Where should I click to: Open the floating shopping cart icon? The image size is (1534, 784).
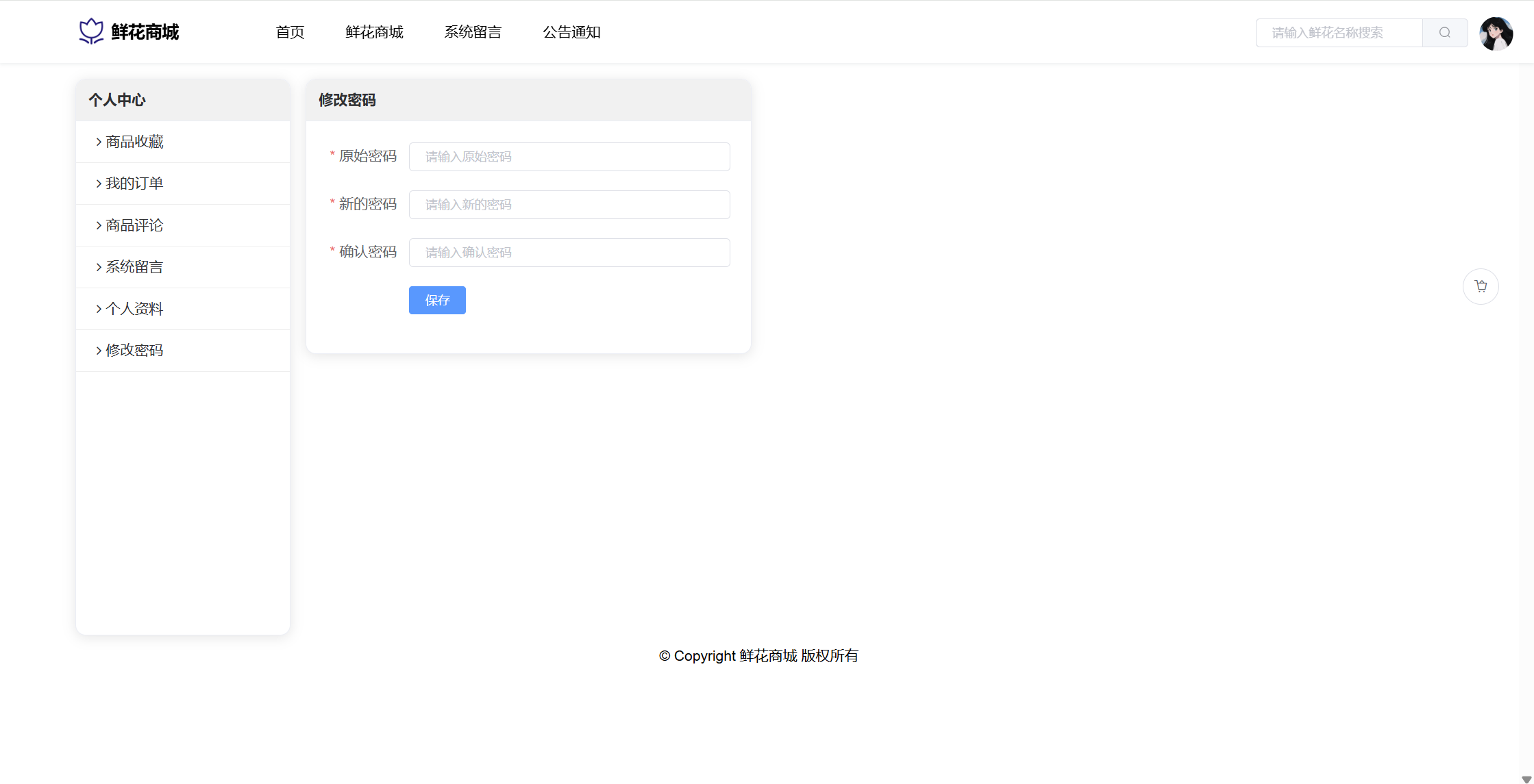pyautogui.click(x=1481, y=286)
